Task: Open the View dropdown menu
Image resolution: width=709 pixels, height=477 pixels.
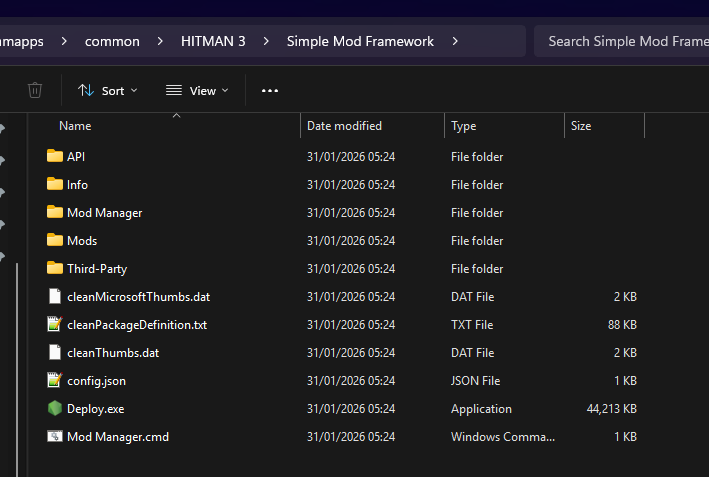Action: point(197,91)
